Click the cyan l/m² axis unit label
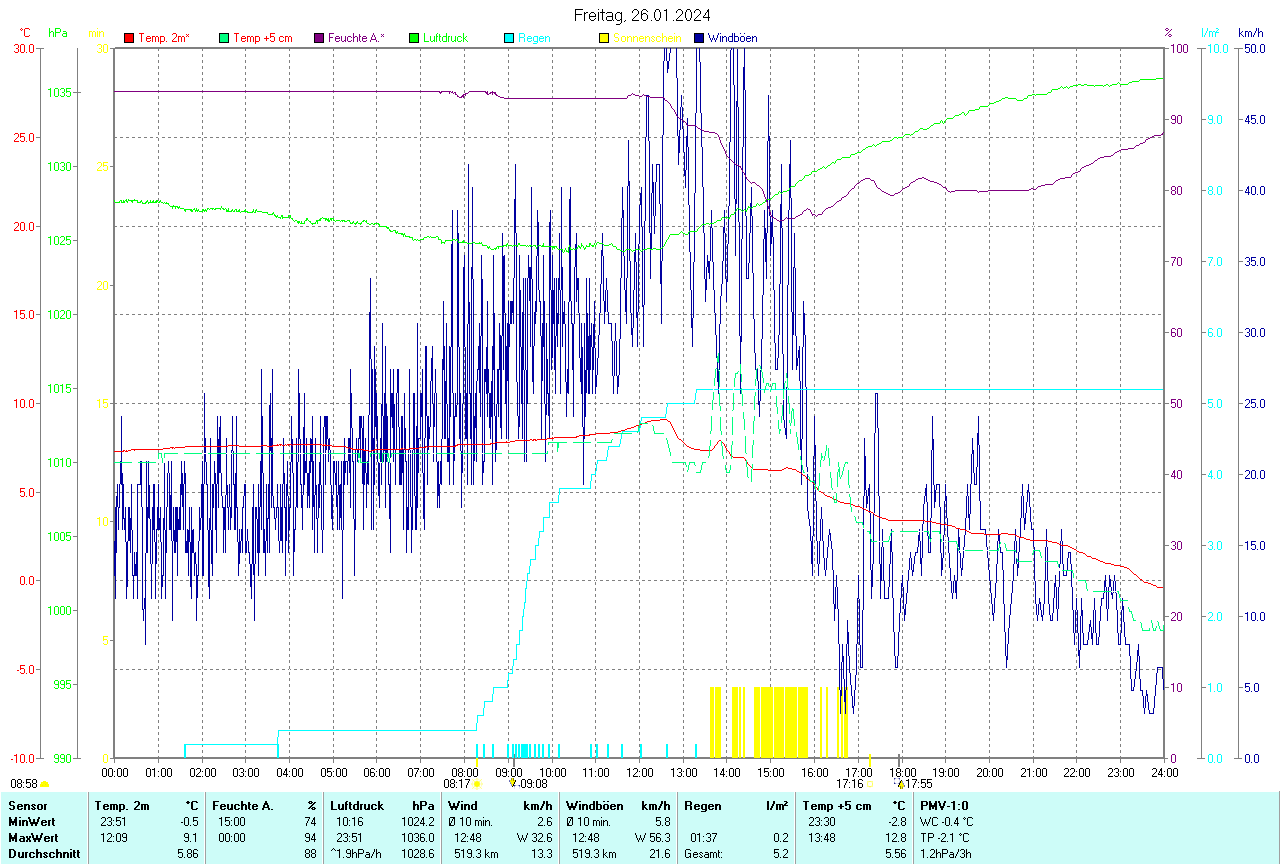This screenshot has width=1280, height=864. pyautogui.click(x=1211, y=33)
